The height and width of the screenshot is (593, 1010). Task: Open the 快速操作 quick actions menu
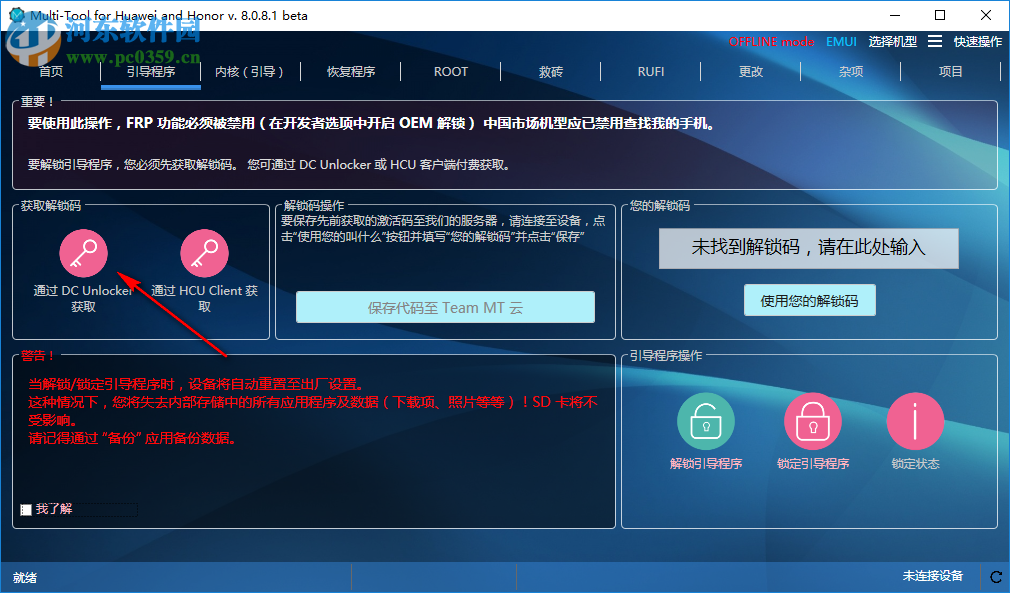click(978, 42)
